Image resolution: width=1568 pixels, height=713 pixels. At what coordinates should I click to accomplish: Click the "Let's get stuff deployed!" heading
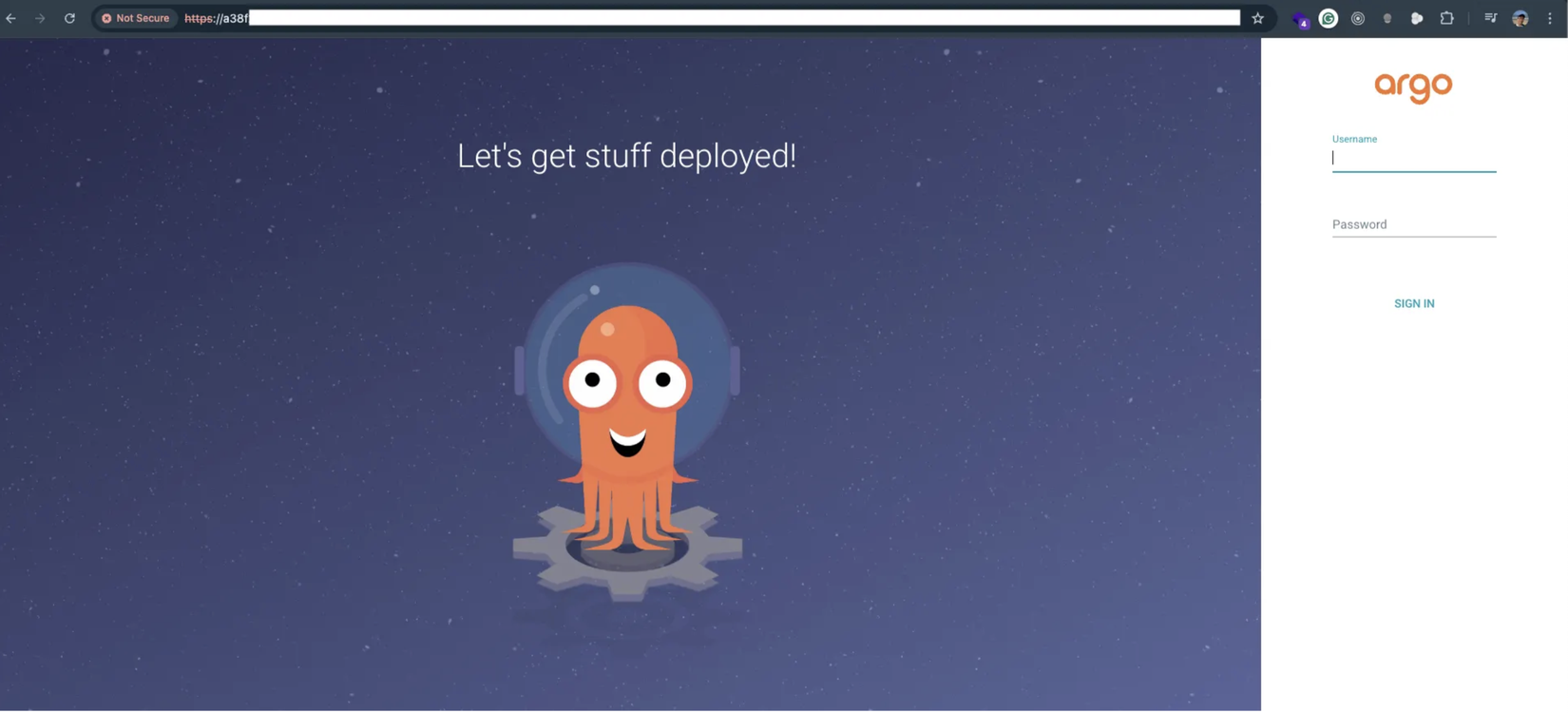coord(626,156)
